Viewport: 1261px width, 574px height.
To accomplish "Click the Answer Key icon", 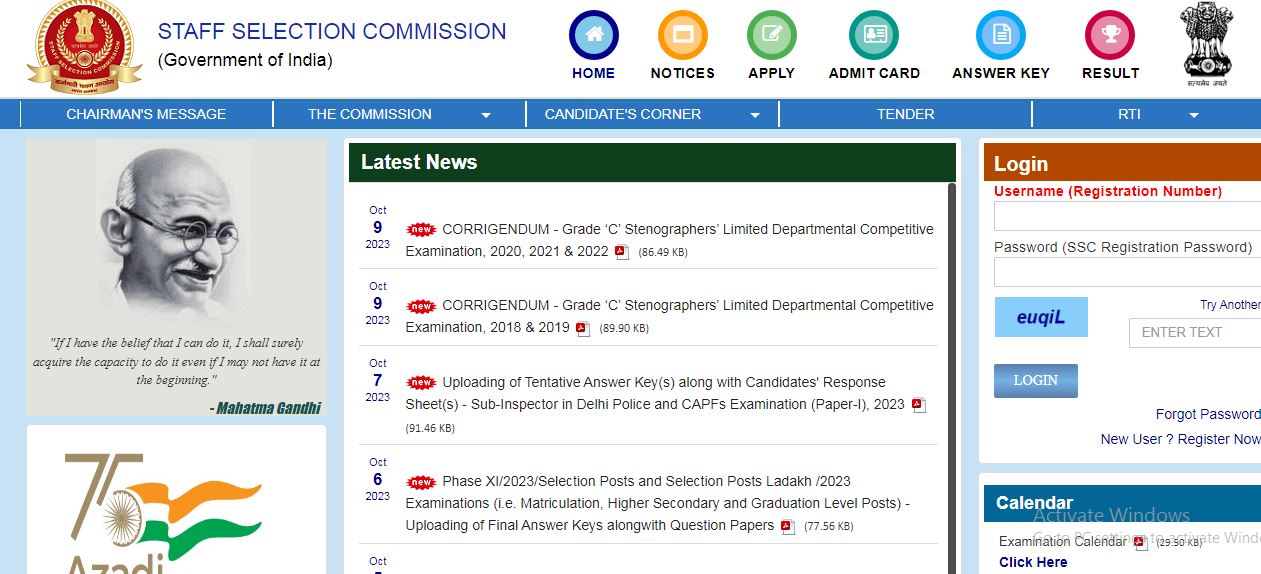I will [x=1000, y=36].
